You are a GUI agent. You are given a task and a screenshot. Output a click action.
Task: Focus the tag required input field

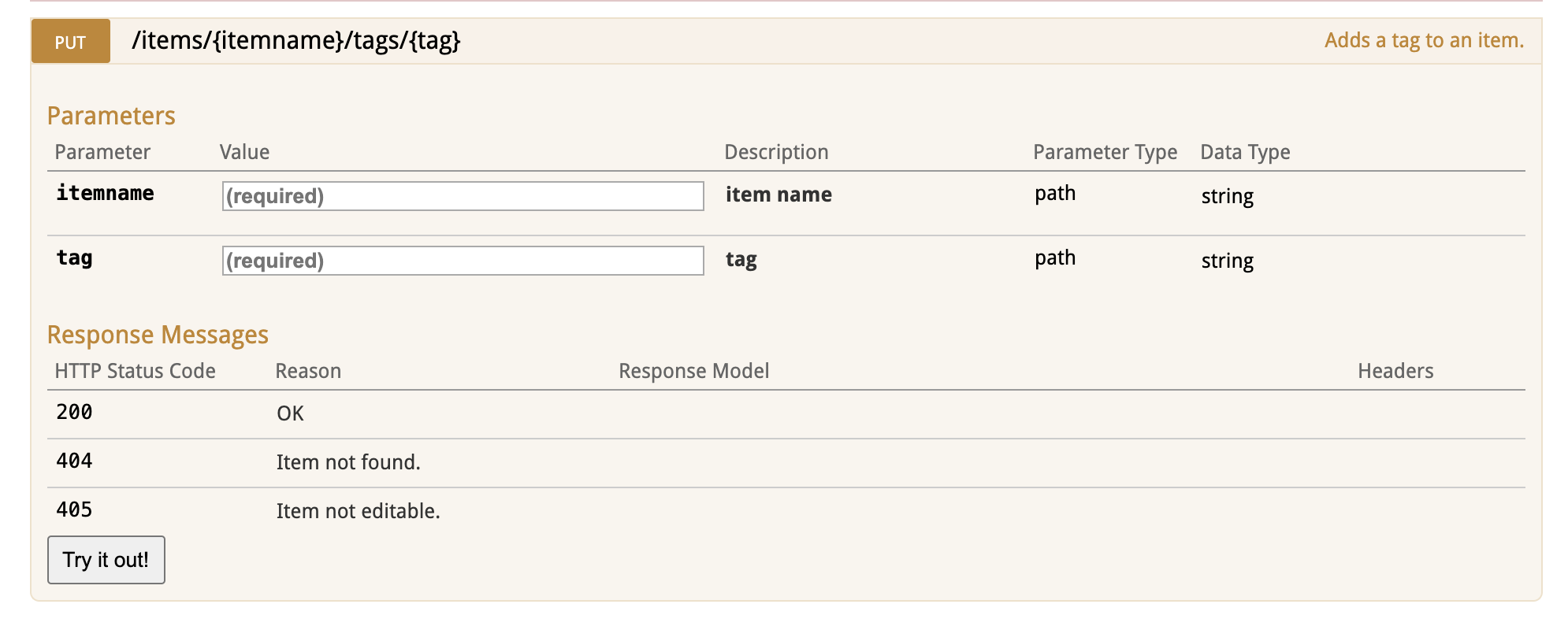tap(463, 261)
